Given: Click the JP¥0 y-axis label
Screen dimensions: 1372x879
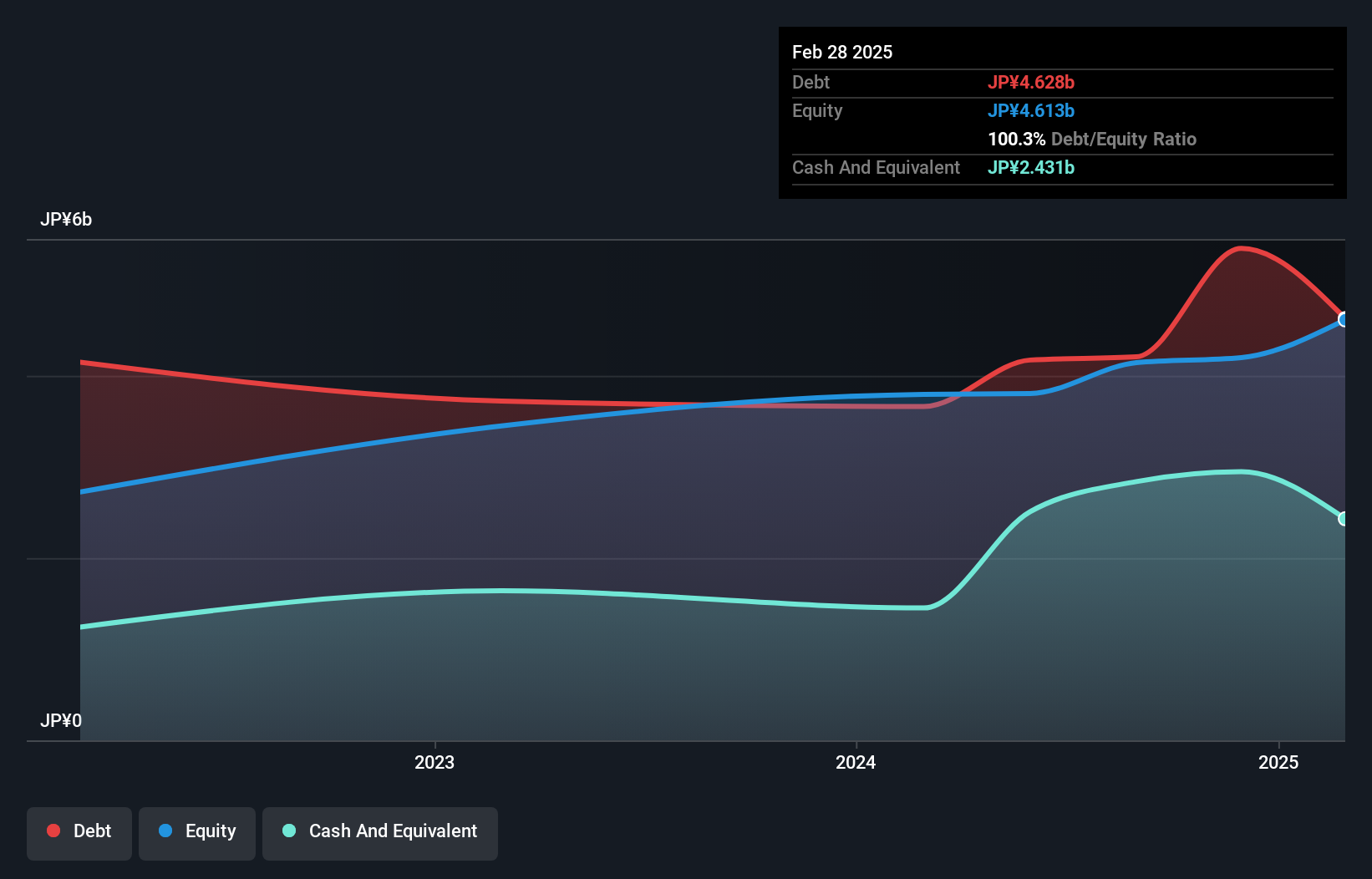Looking at the screenshot, I should point(61,720).
